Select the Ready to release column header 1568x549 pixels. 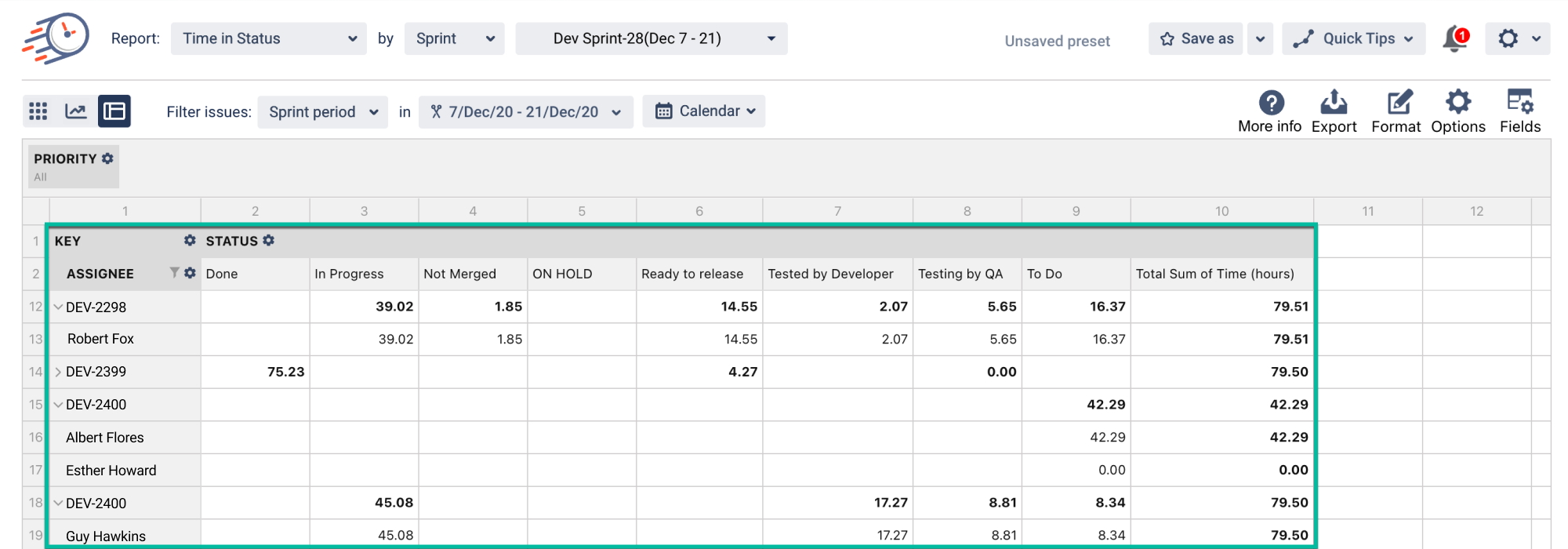pyautogui.click(x=699, y=274)
